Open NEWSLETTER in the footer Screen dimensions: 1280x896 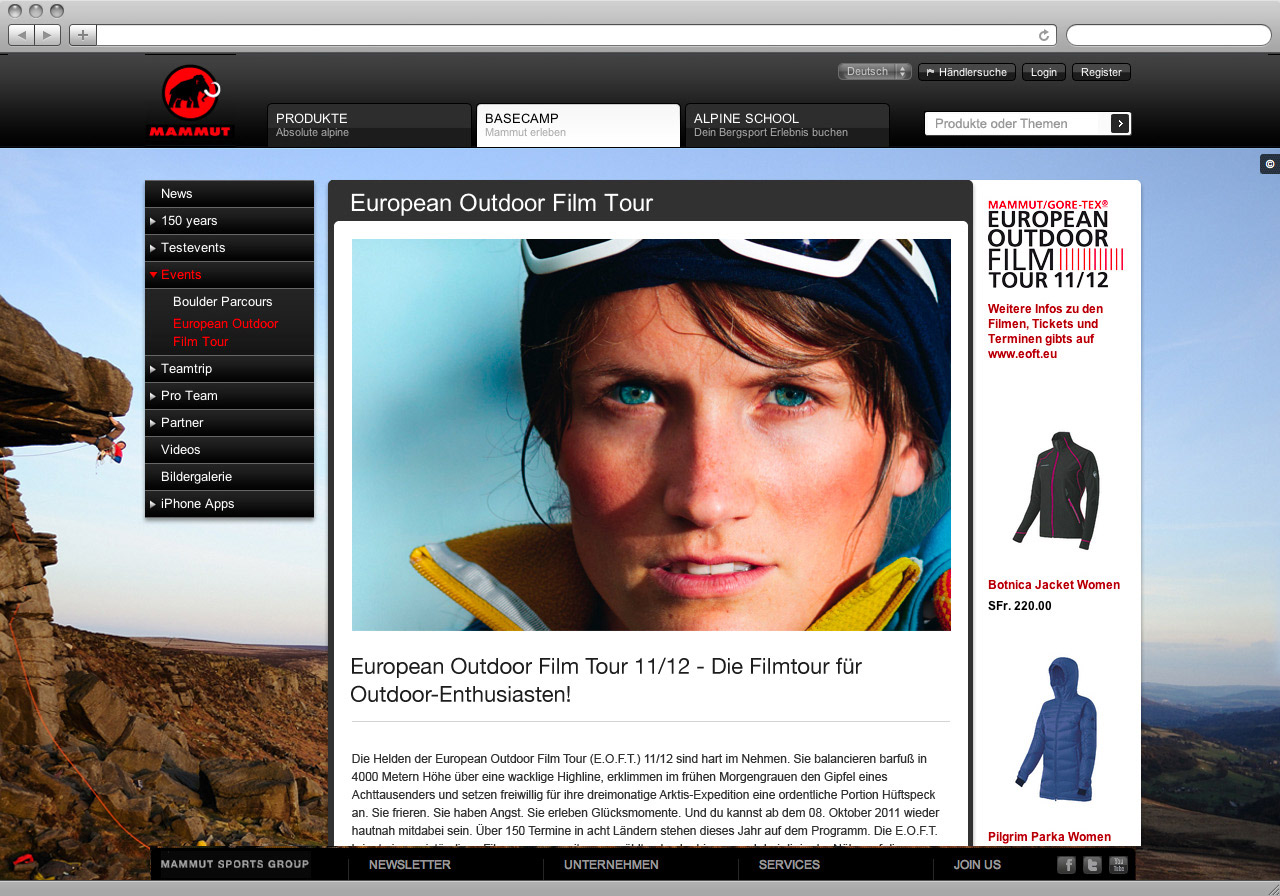tap(410, 865)
